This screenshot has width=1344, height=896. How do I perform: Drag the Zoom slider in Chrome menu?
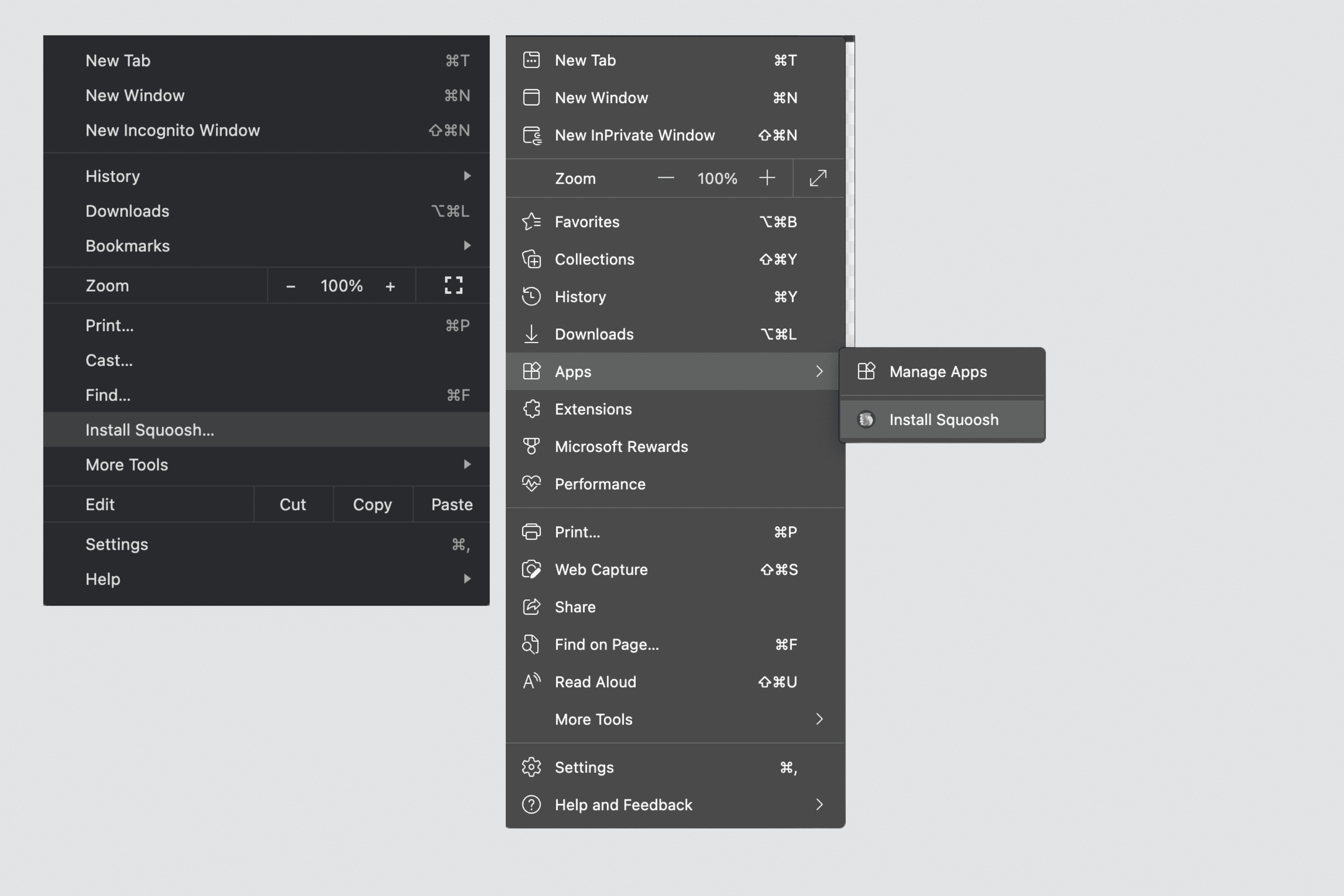tap(340, 286)
